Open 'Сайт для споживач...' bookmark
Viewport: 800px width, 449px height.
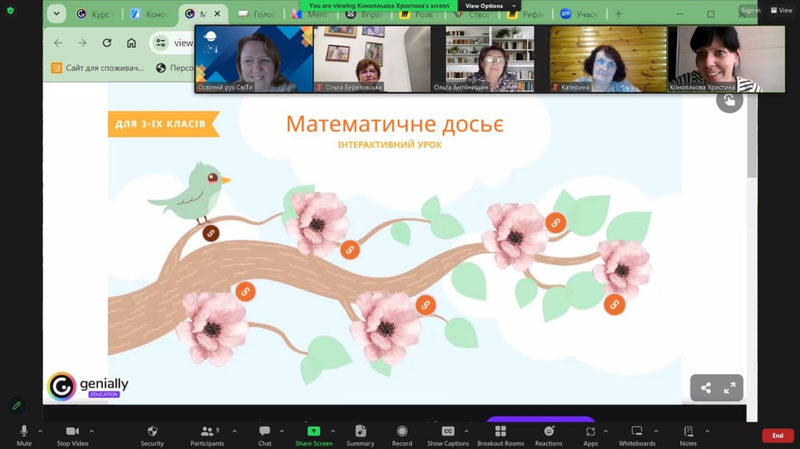pyautogui.click(x=97, y=67)
